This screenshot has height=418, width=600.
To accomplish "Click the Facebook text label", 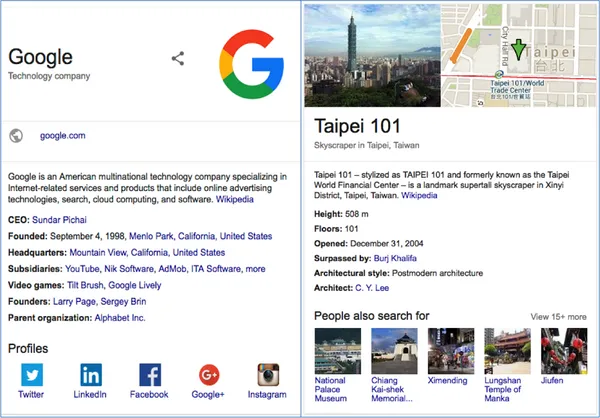I will (x=149, y=394).
